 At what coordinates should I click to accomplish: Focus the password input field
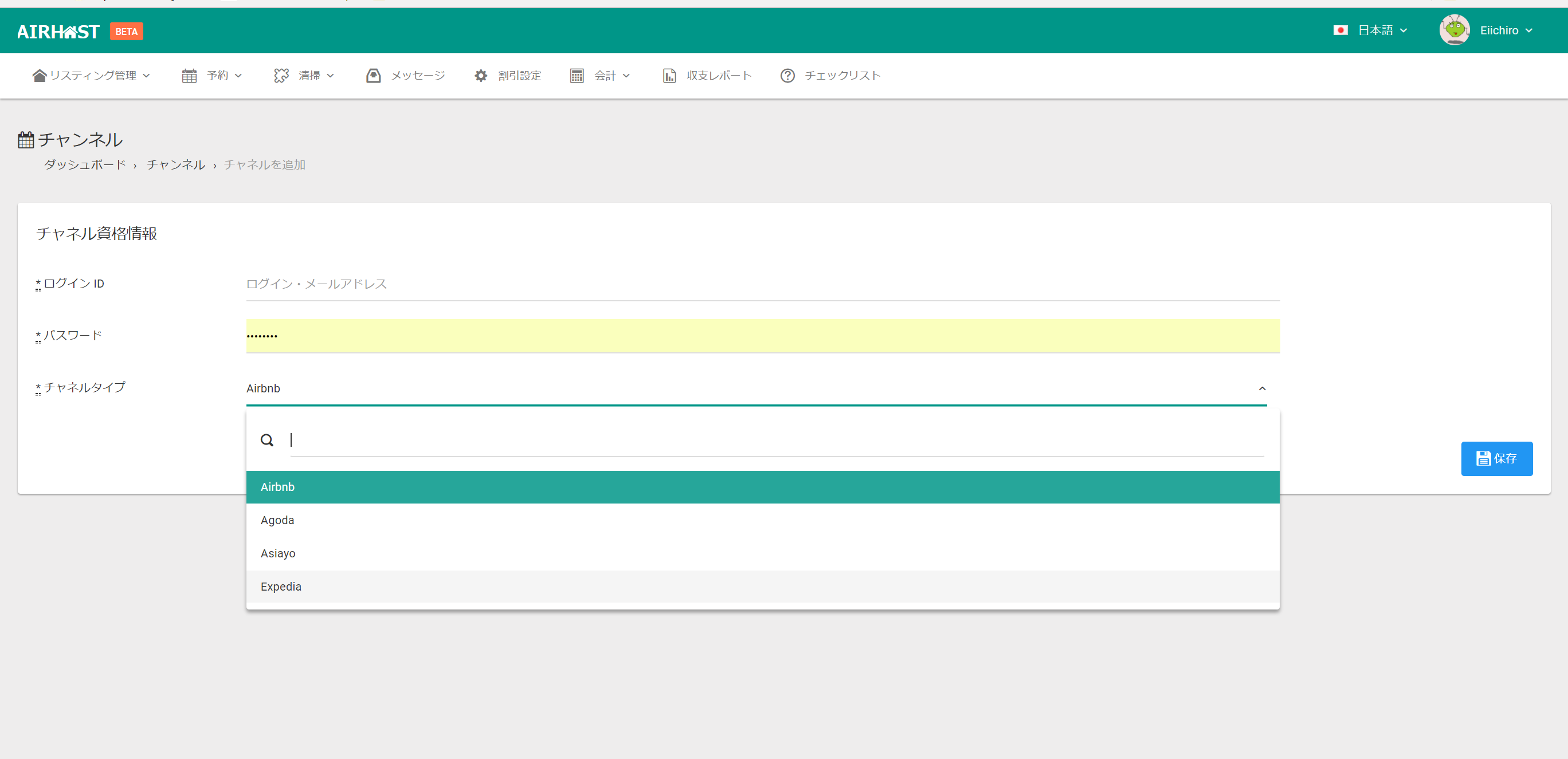[762, 336]
